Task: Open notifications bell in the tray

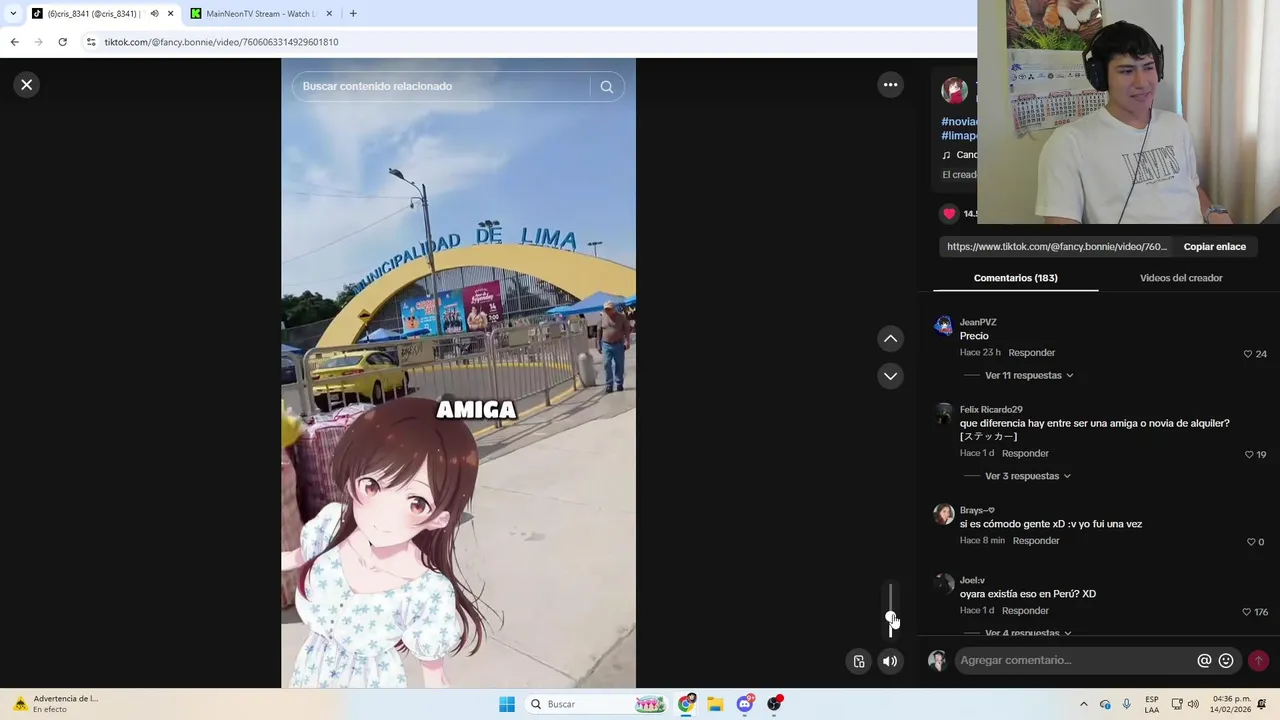Action: click(x=1262, y=704)
